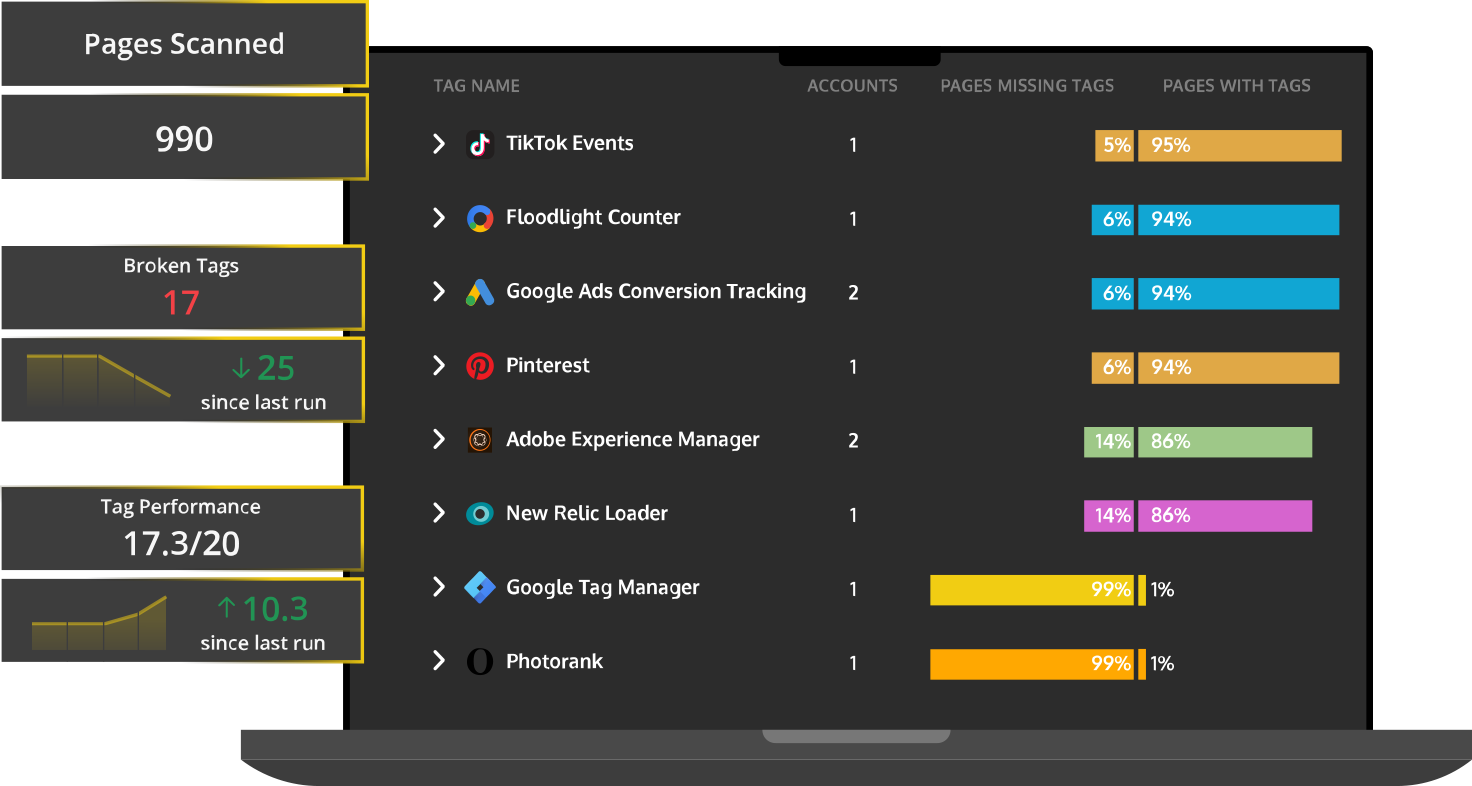Click the up 10.3 since last run value
The image size is (1472, 786).
pyautogui.click(x=262, y=609)
